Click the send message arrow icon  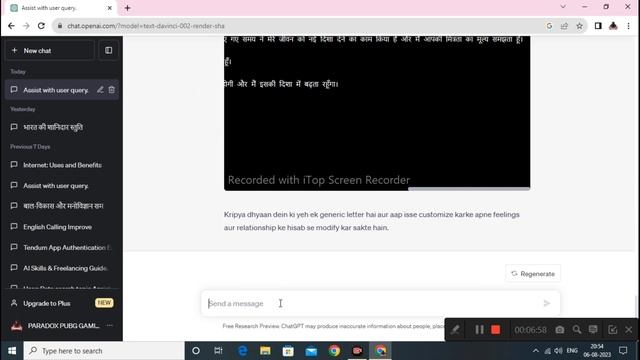[547, 303]
